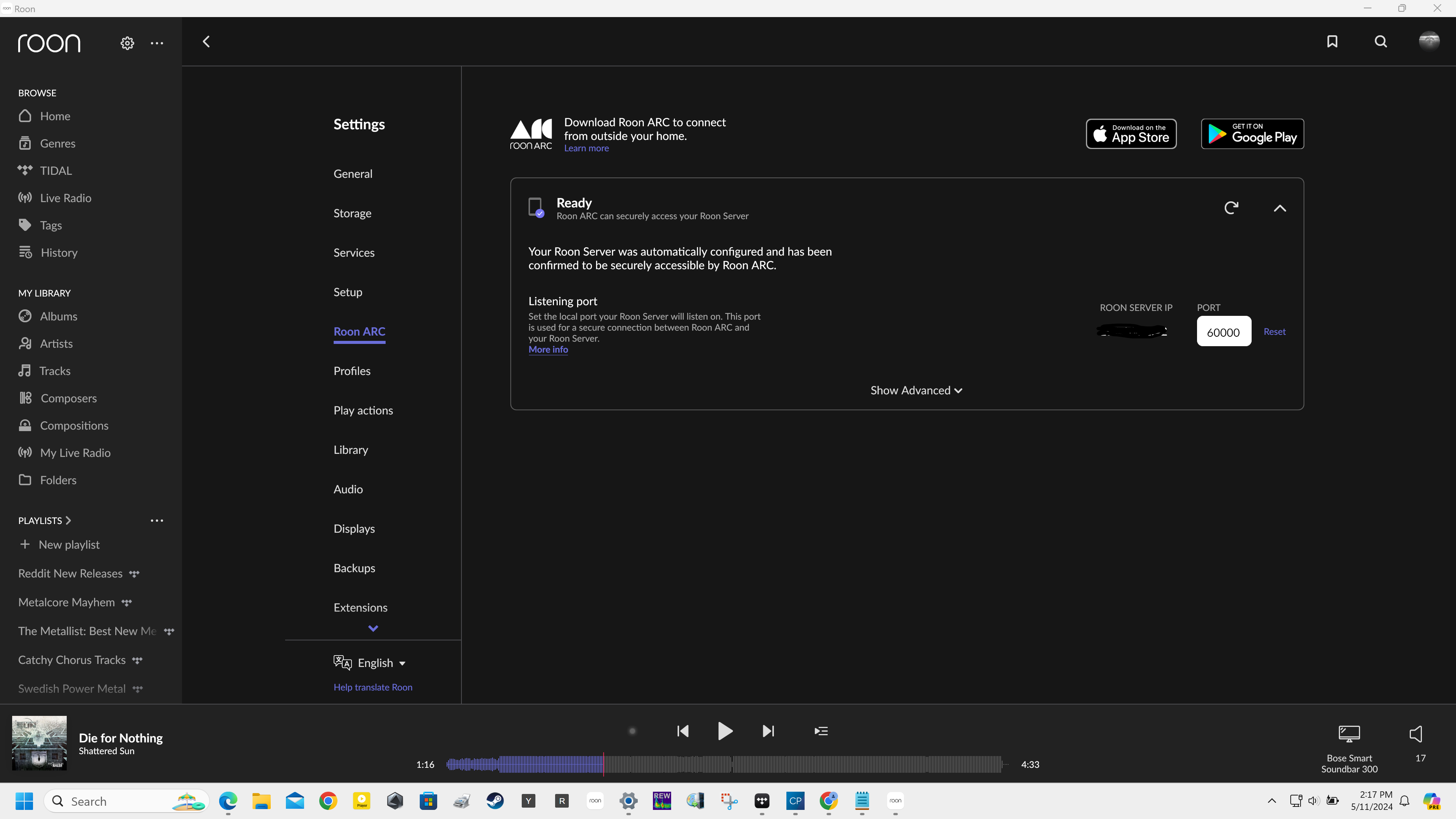Image resolution: width=1456 pixels, height=819 pixels.
Task: Open History in the sidebar
Action: 47,253
